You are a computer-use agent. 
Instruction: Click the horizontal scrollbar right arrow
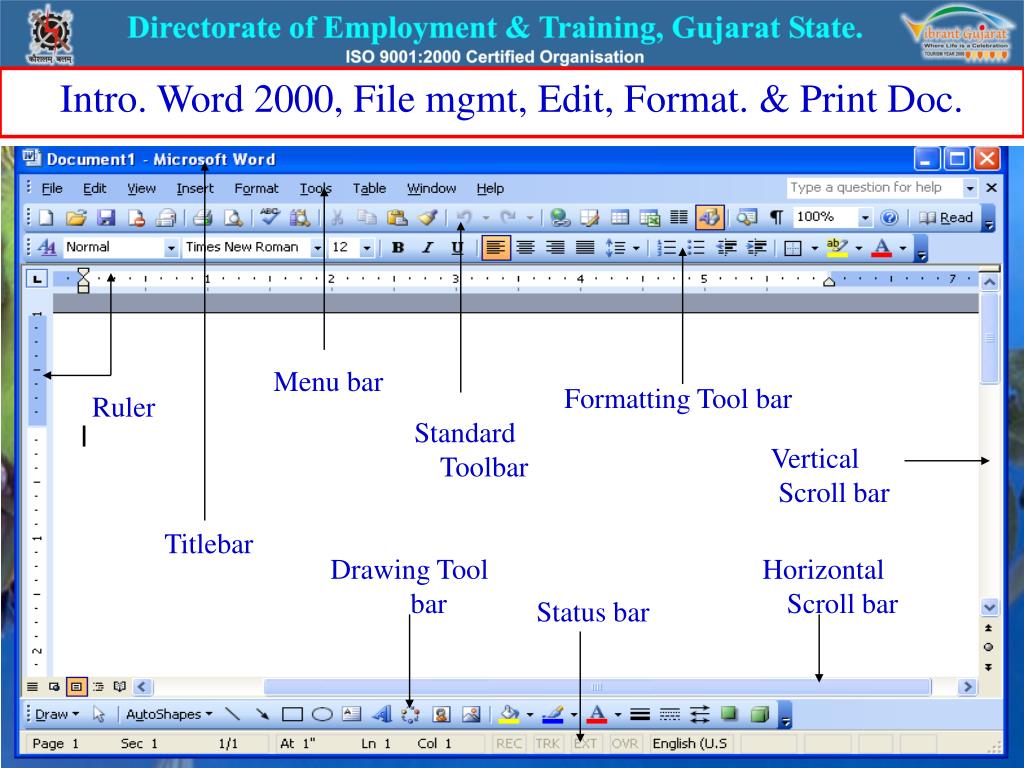click(x=967, y=686)
